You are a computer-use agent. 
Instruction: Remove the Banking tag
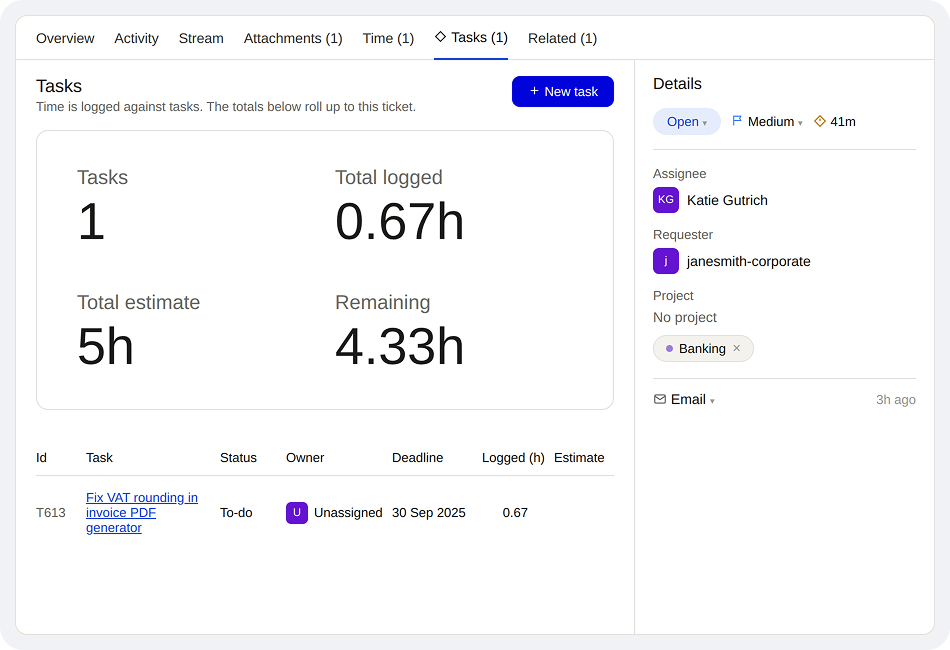[x=737, y=348]
